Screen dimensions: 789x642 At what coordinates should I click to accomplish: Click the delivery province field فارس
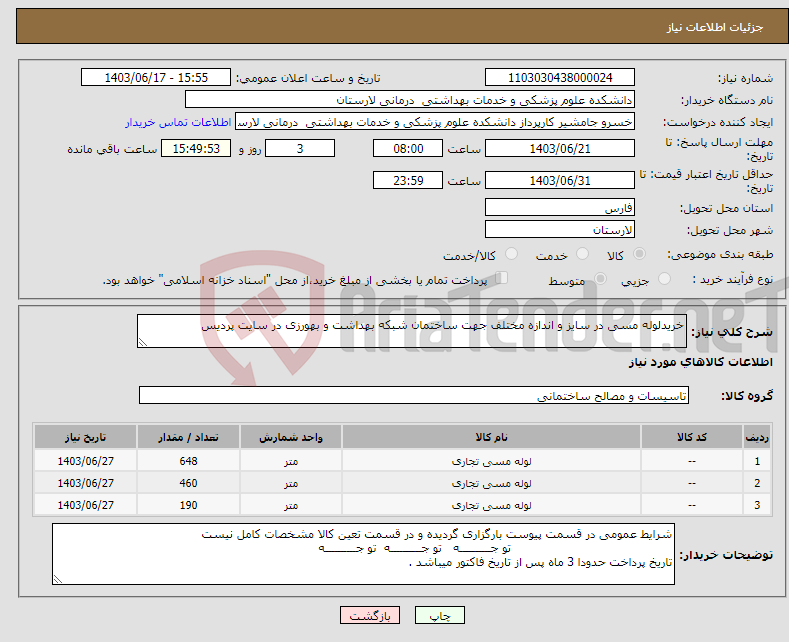(560, 207)
